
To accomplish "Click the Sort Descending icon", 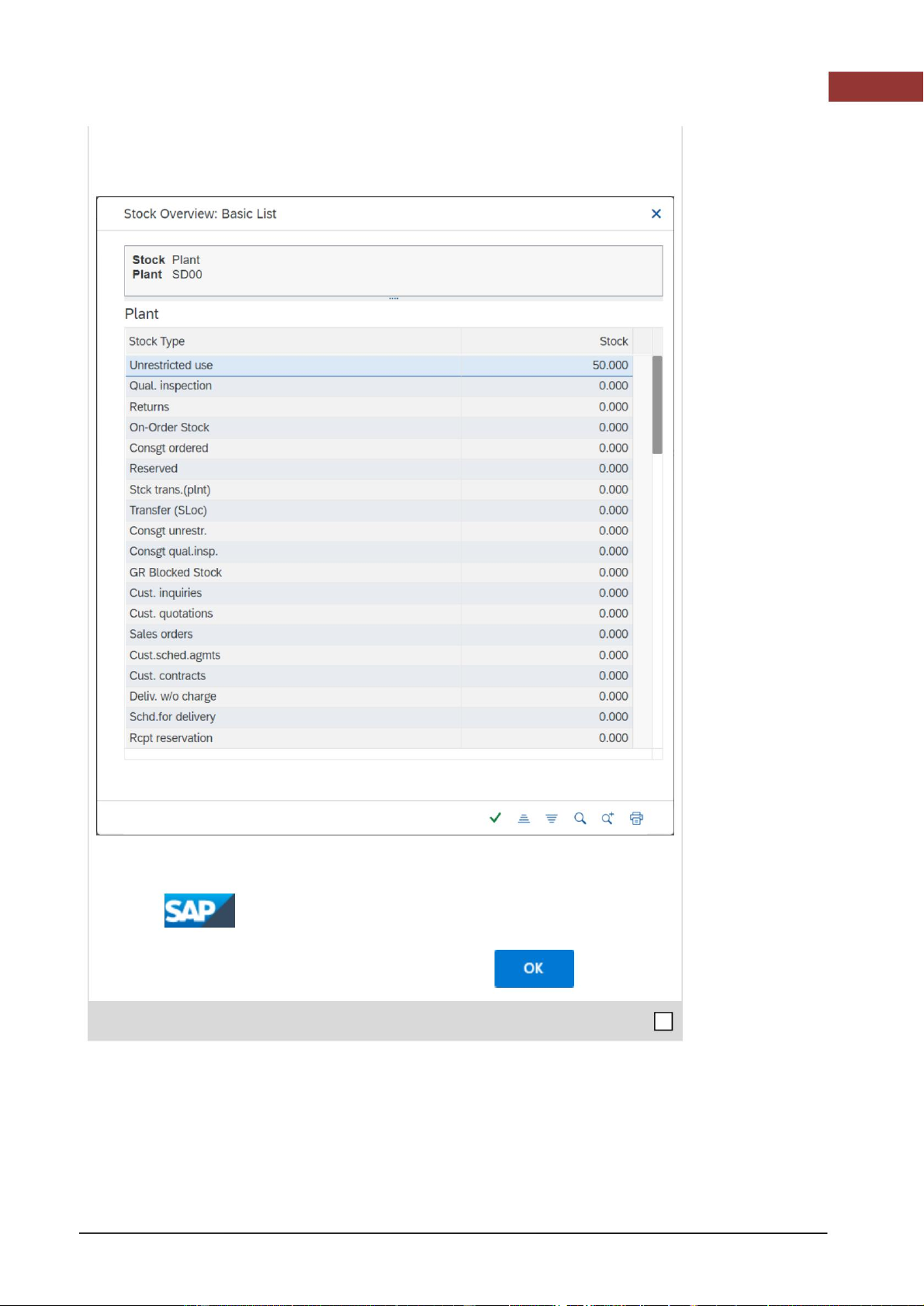I will pyautogui.click(x=552, y=819).
